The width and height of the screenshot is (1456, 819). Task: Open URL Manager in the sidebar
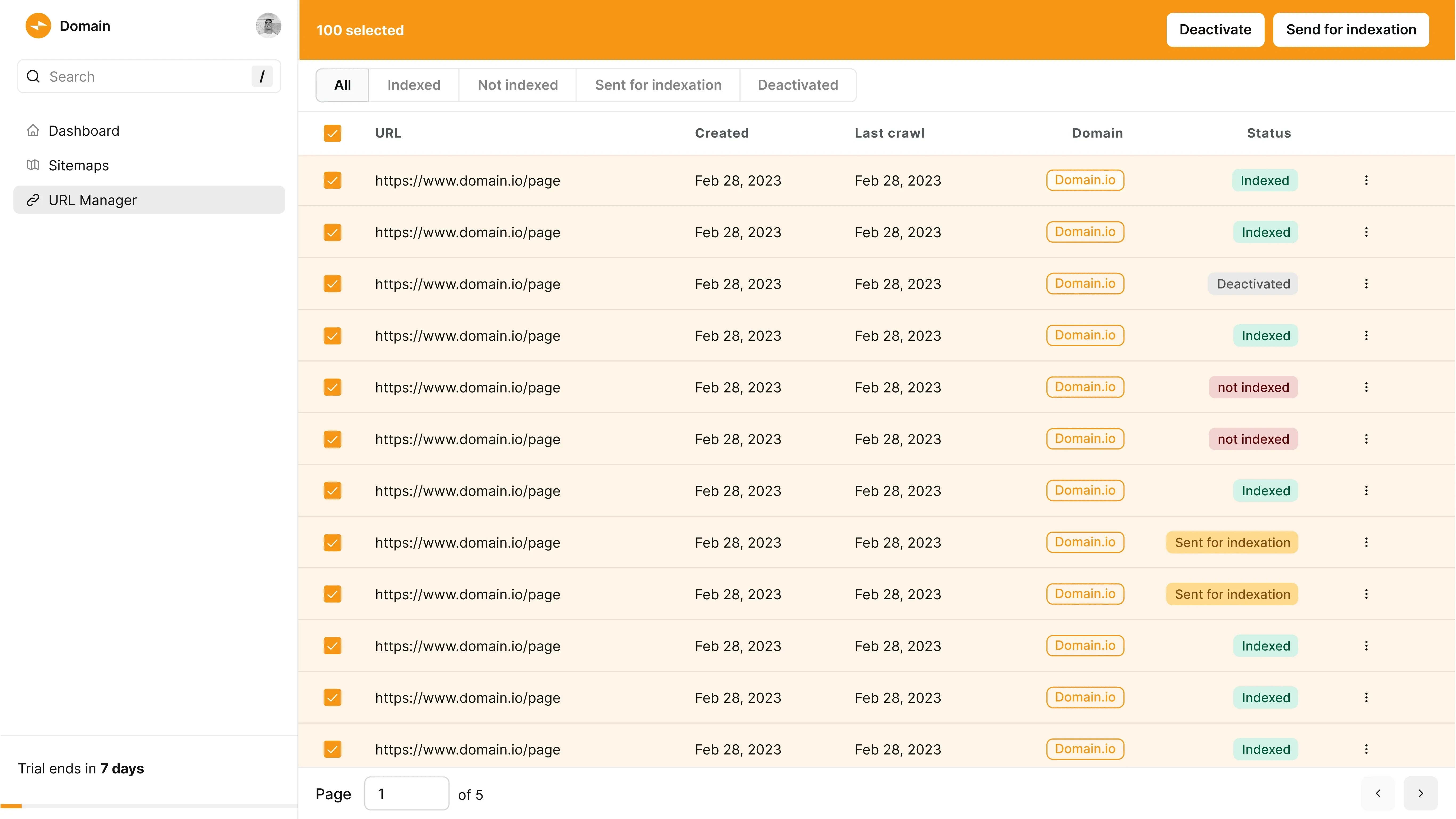(x=149, y=200)
